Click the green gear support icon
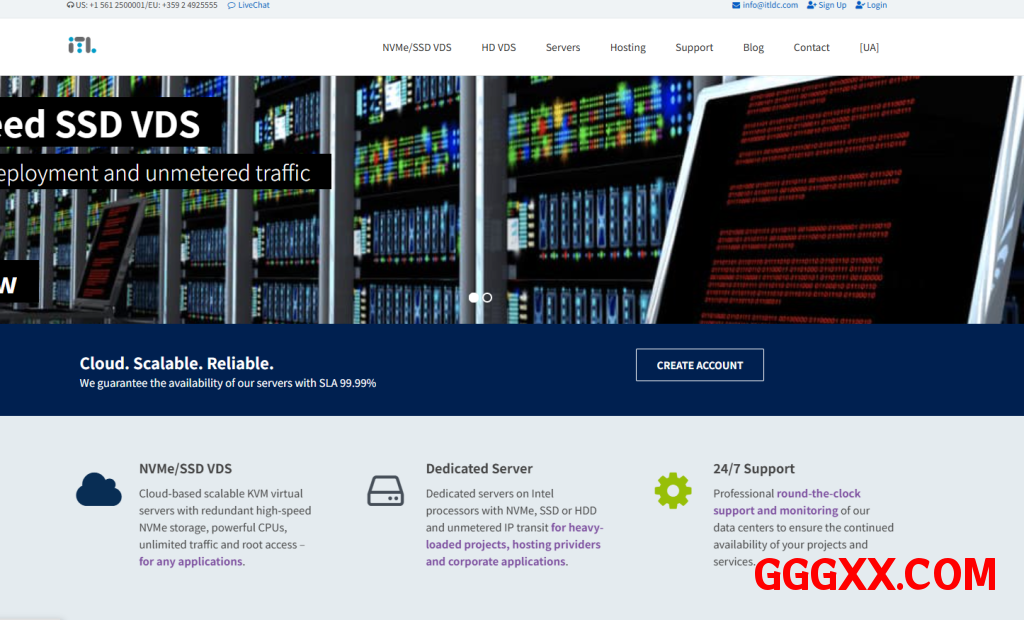The height and width of the screenshot is (620, 1024). coord(673,490)
